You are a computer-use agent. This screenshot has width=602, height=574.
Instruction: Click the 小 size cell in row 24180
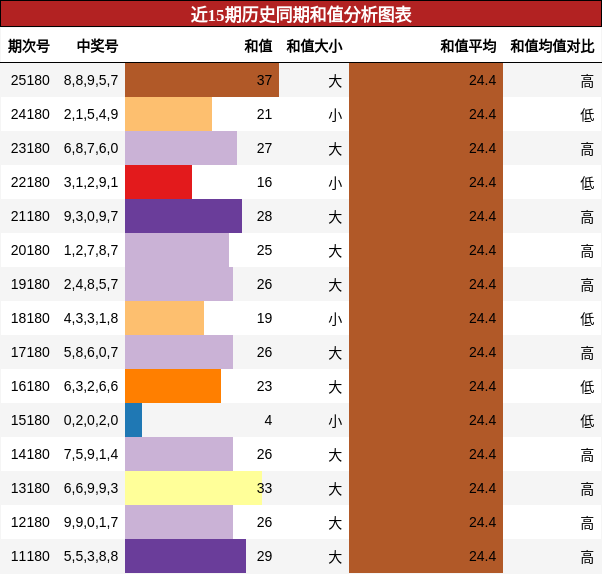[335, 114]
